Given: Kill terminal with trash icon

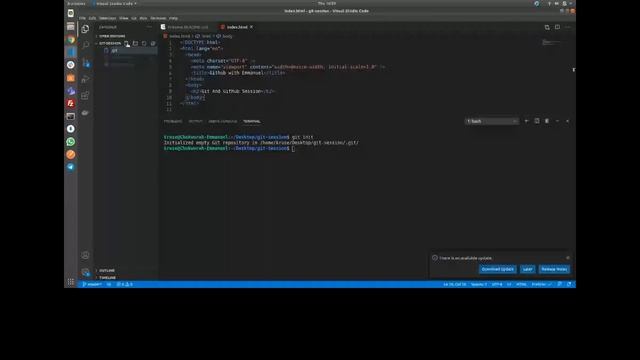Looking at the screenshot, I should (547, 121).
